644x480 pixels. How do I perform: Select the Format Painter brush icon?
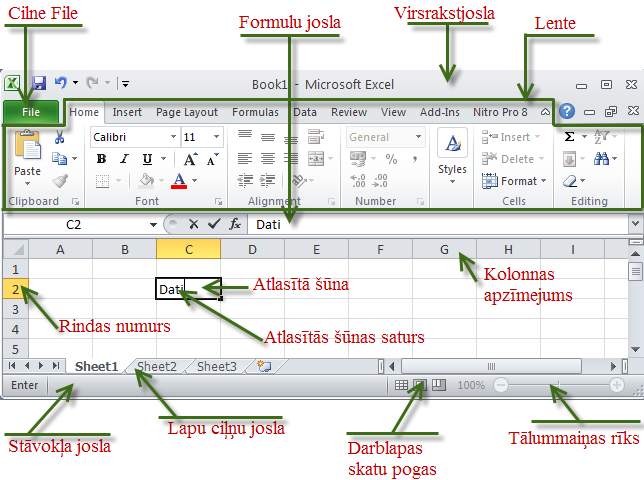tap(60, 181)
